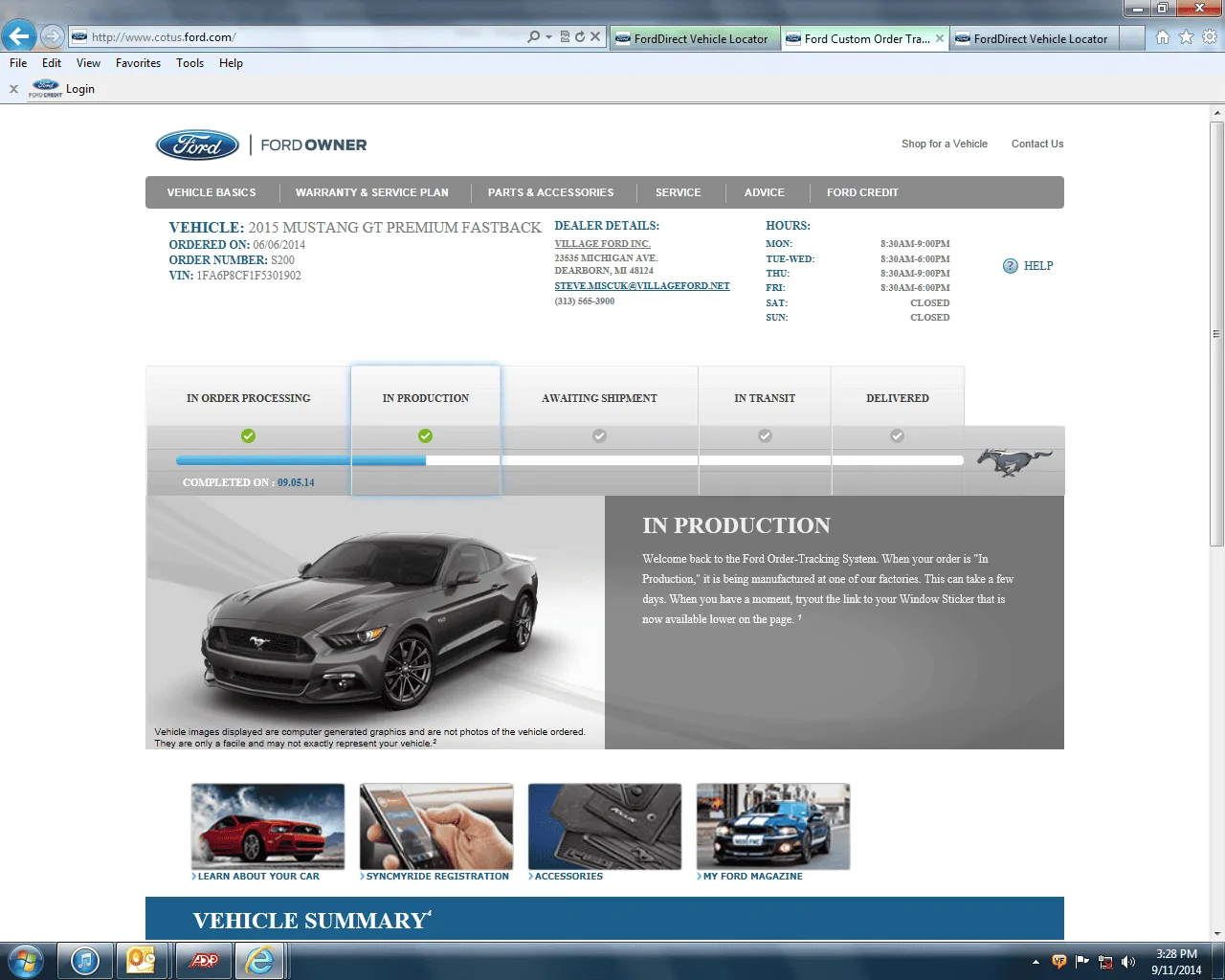Screen dimensions: 1225x980
Task: Click the volume speaker tray icon
Action: pos(1128,962)
